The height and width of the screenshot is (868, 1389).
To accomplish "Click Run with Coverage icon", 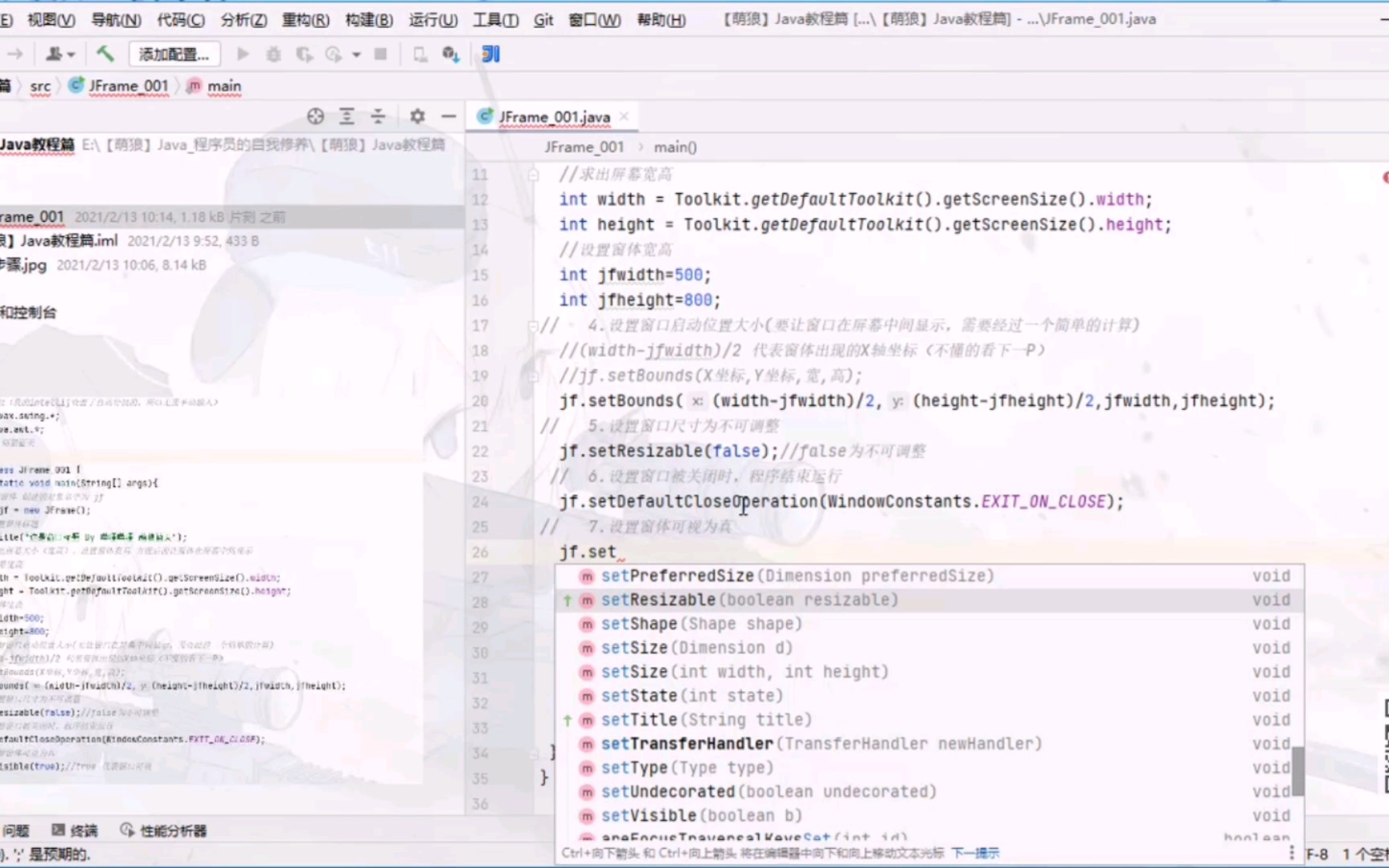I will pos(304,54).
